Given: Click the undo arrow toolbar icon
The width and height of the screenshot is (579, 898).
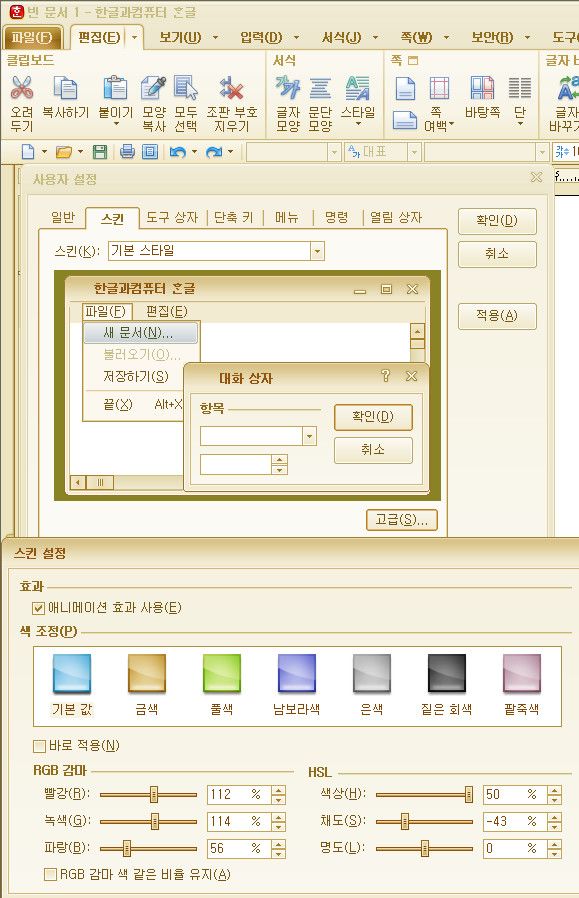Looking at the screenshot, I should pos(178,152).
